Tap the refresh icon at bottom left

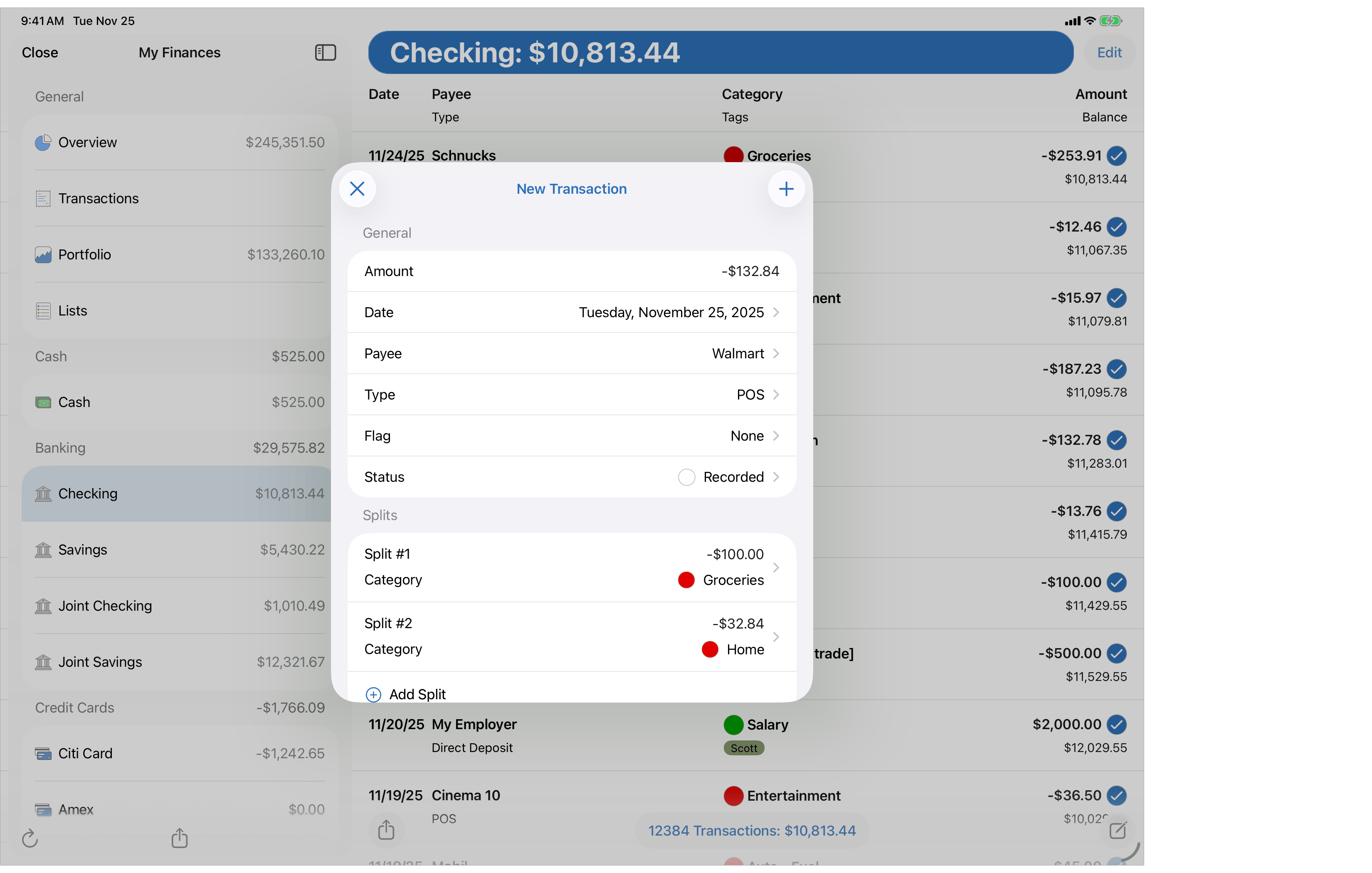point(30,838)
